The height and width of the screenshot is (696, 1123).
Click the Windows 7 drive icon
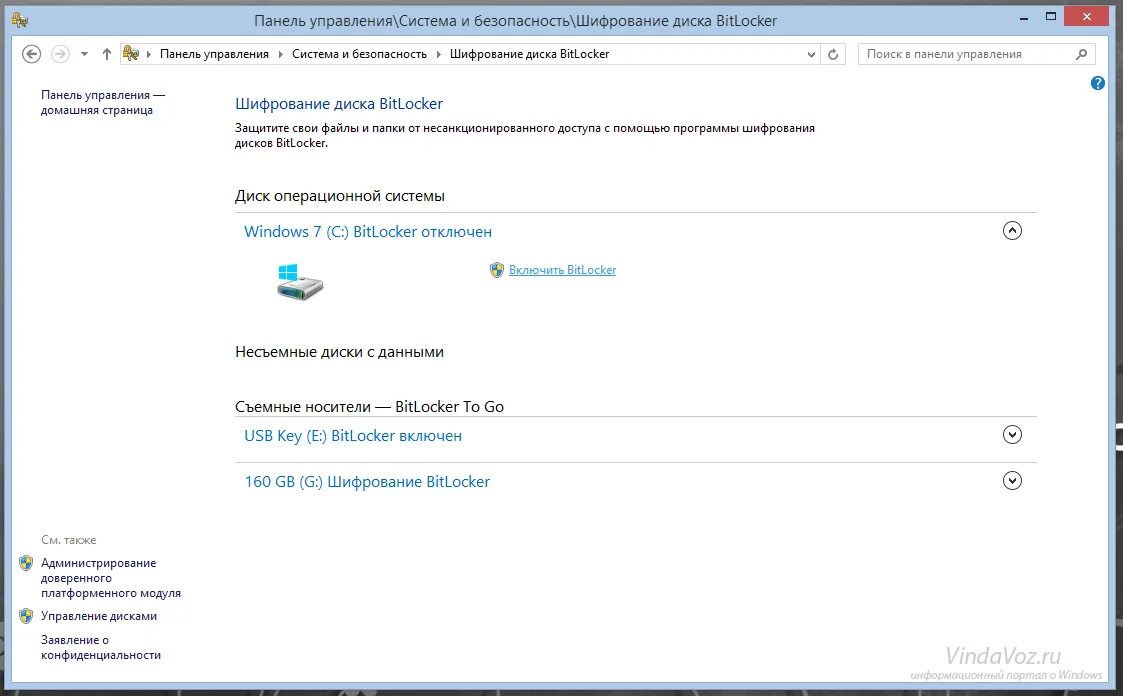[x=299, y=281]
